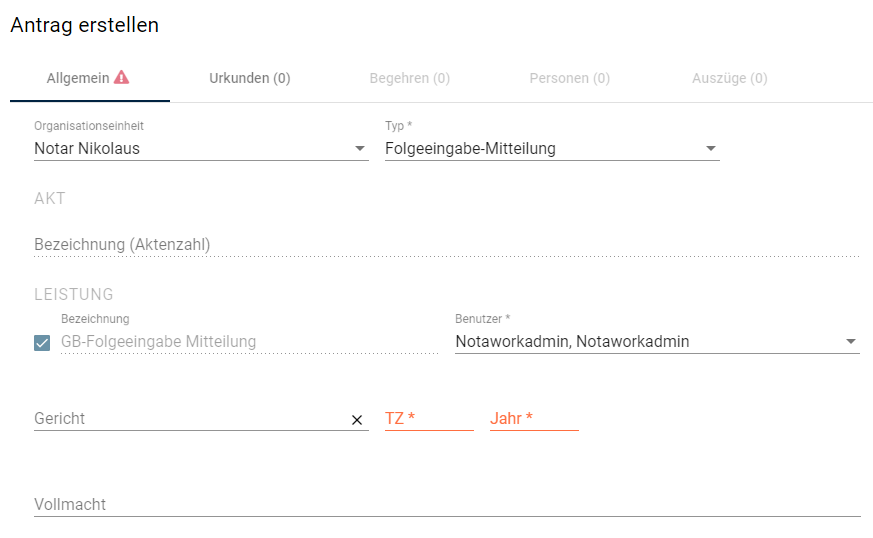Click the Bezeichnung (Aktenzahl) field
The image size is (873, 538).
click(x=447, y=245)
